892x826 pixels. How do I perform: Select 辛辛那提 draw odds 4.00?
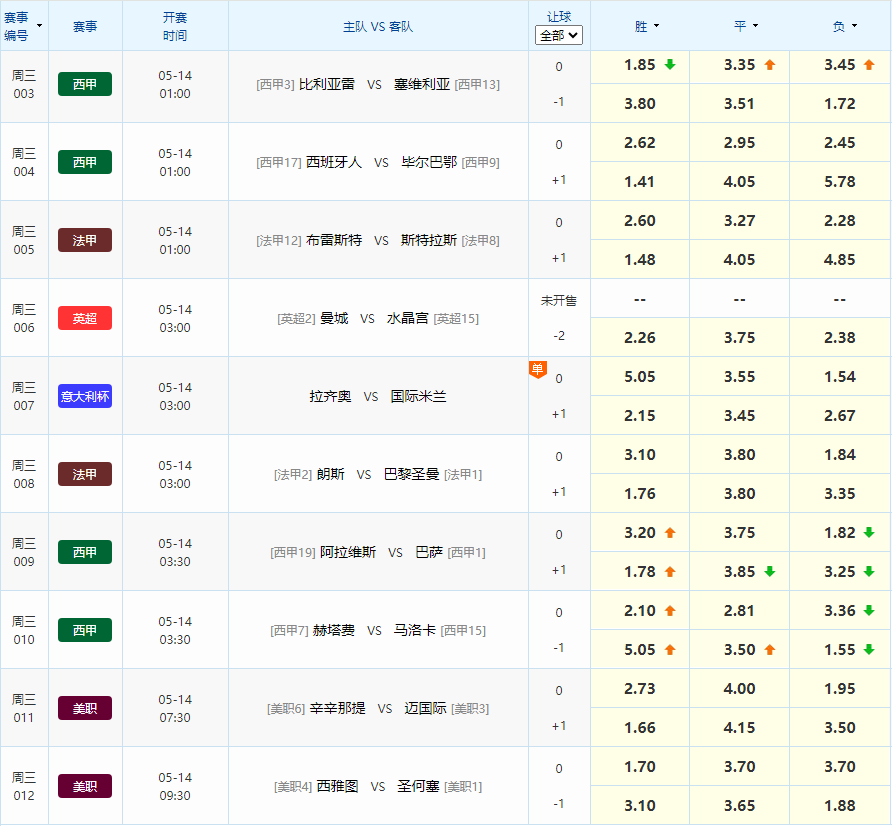point(740,688)
